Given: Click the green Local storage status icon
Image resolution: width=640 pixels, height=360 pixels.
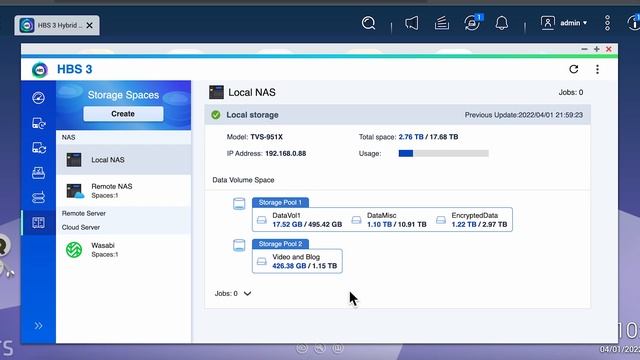Looking at the screenshot, I should pos(216,115).
